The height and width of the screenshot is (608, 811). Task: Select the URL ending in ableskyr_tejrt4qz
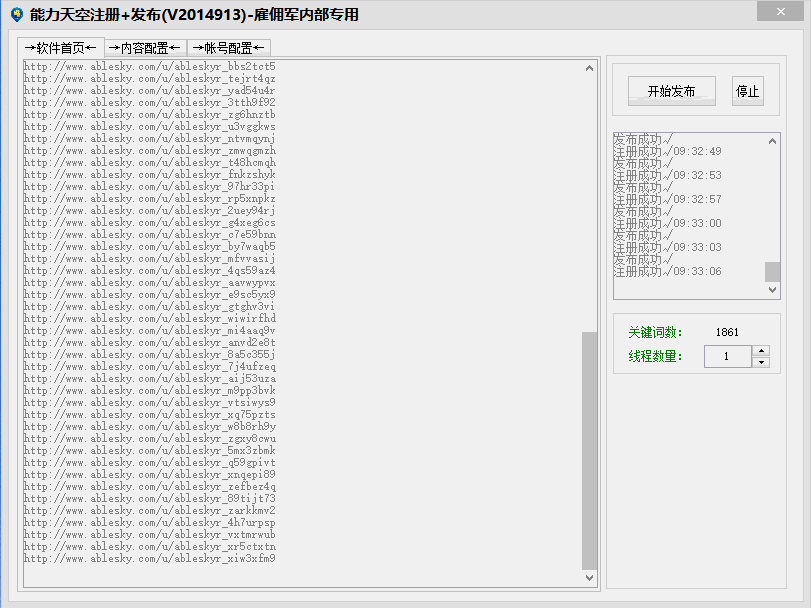(x=150, y=78)
